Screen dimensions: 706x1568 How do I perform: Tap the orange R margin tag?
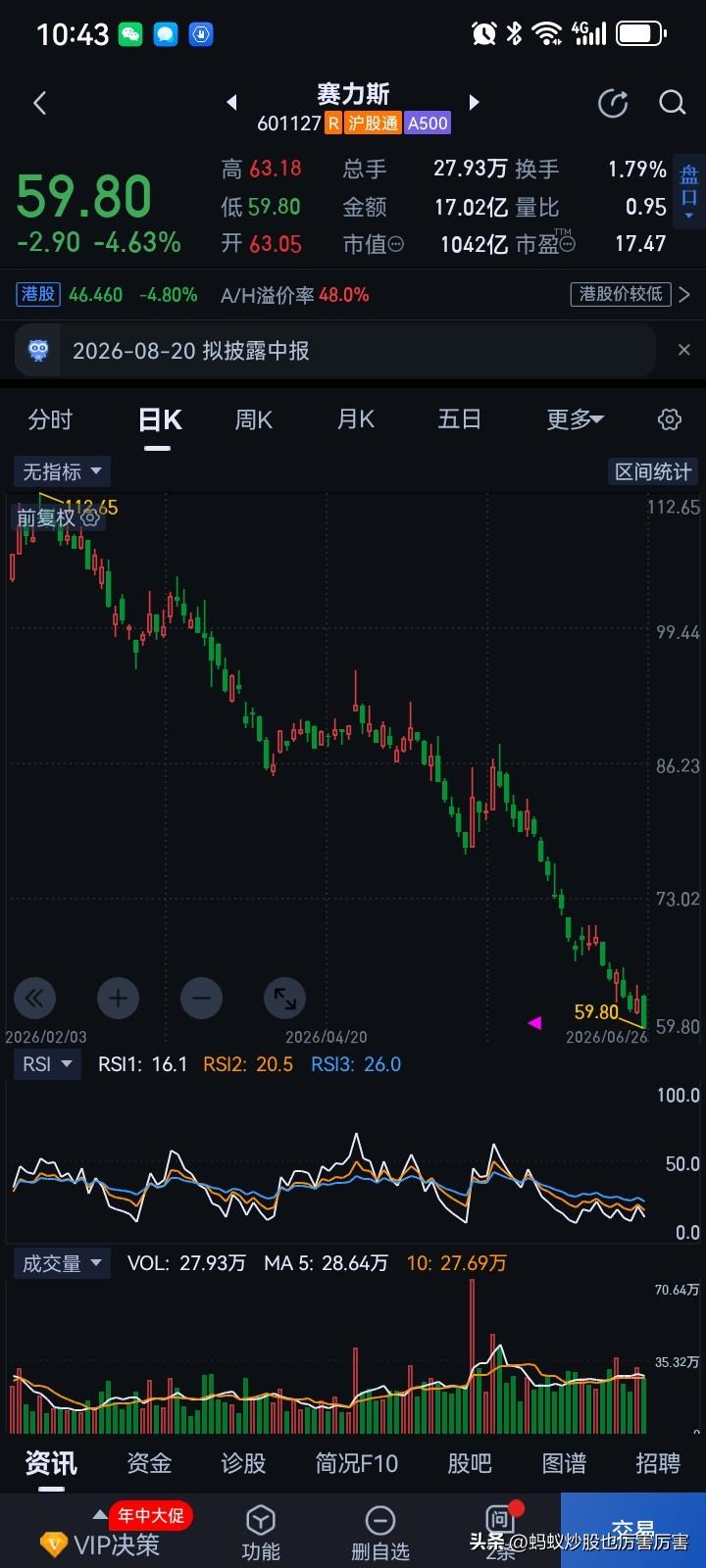tap(333, 123)
